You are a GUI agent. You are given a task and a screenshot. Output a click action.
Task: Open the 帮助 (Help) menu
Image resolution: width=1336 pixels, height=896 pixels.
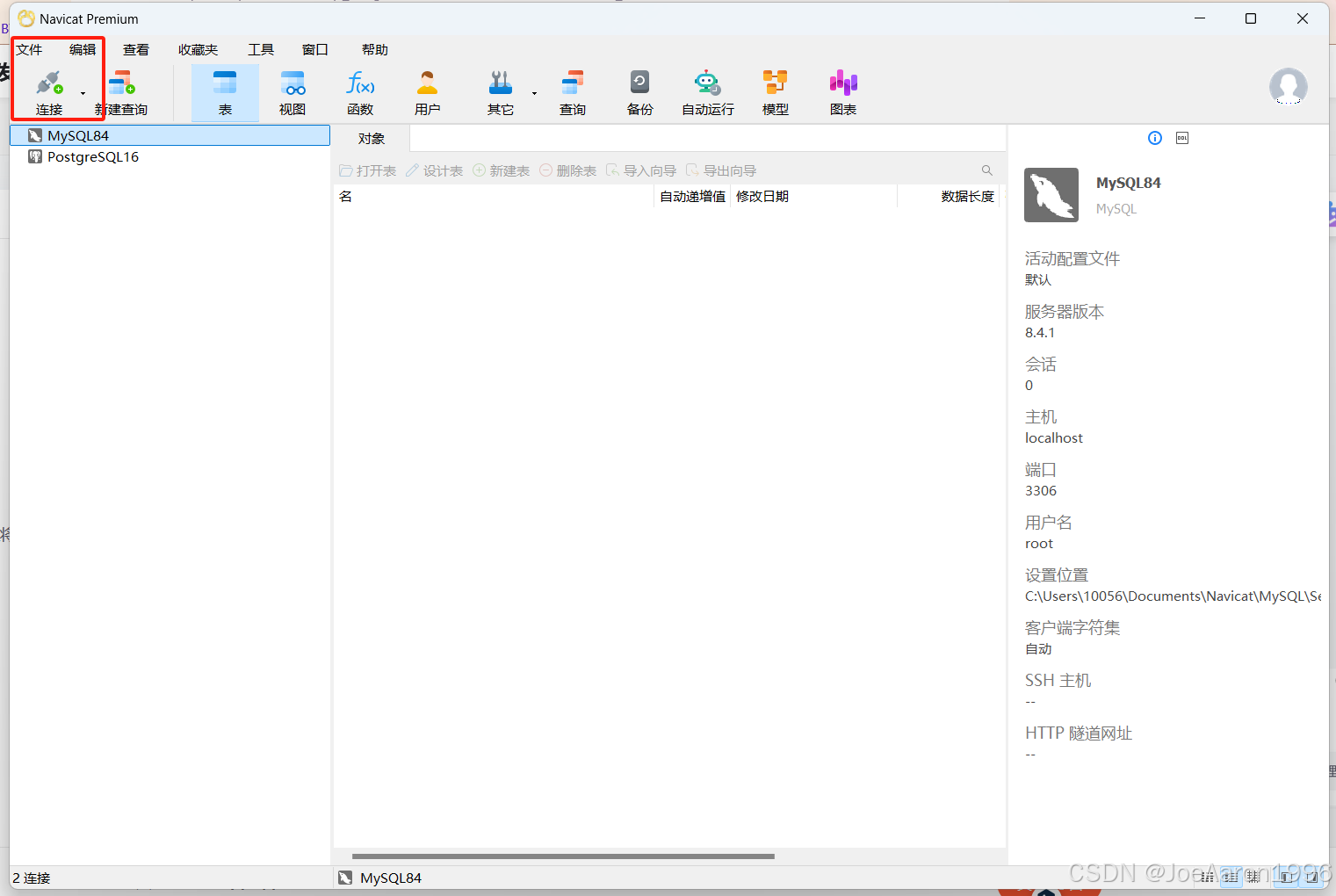(x=375, y=50)
